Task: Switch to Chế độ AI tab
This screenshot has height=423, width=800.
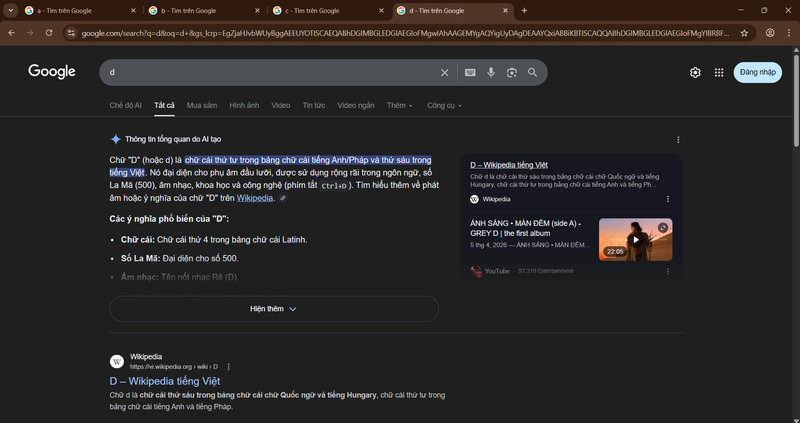Action: coord(126,105)
